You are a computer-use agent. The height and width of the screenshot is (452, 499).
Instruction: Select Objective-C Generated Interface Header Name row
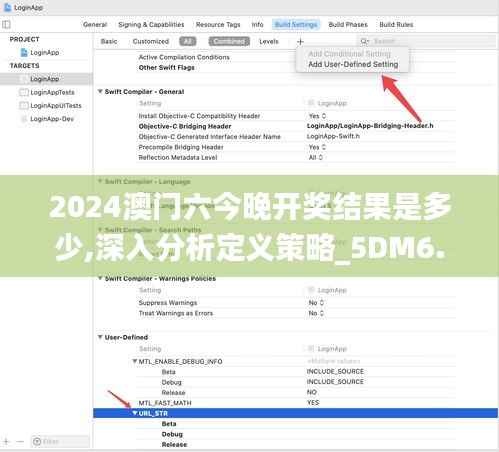tap(209, 137)
